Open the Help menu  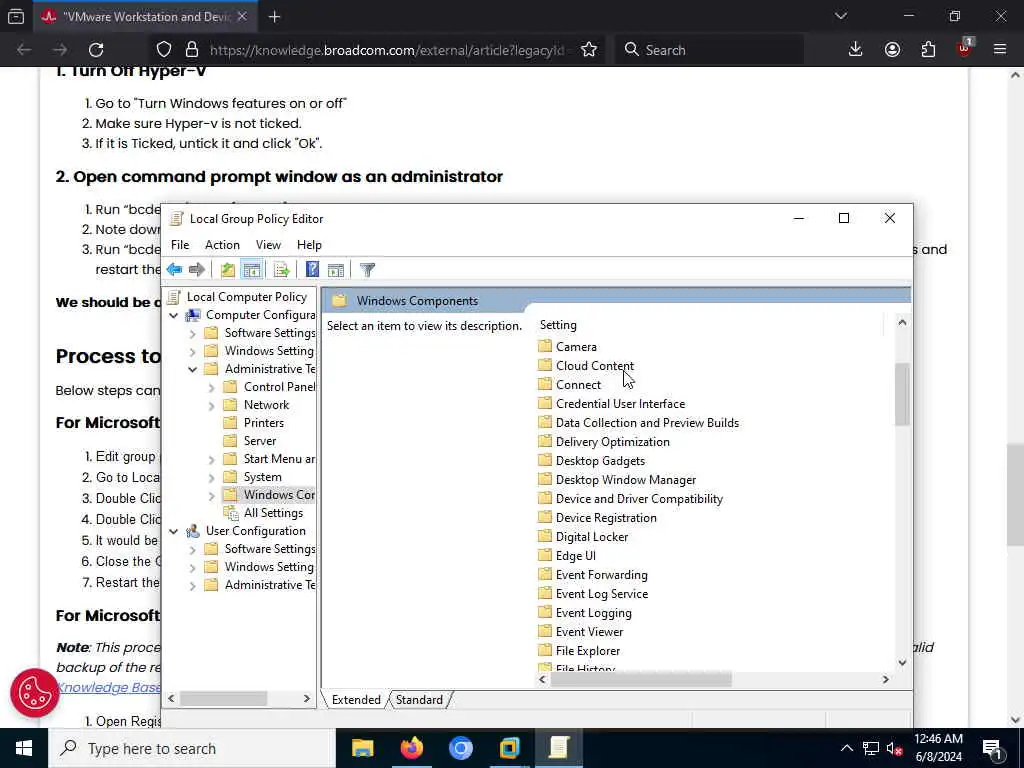coord(309,245)
